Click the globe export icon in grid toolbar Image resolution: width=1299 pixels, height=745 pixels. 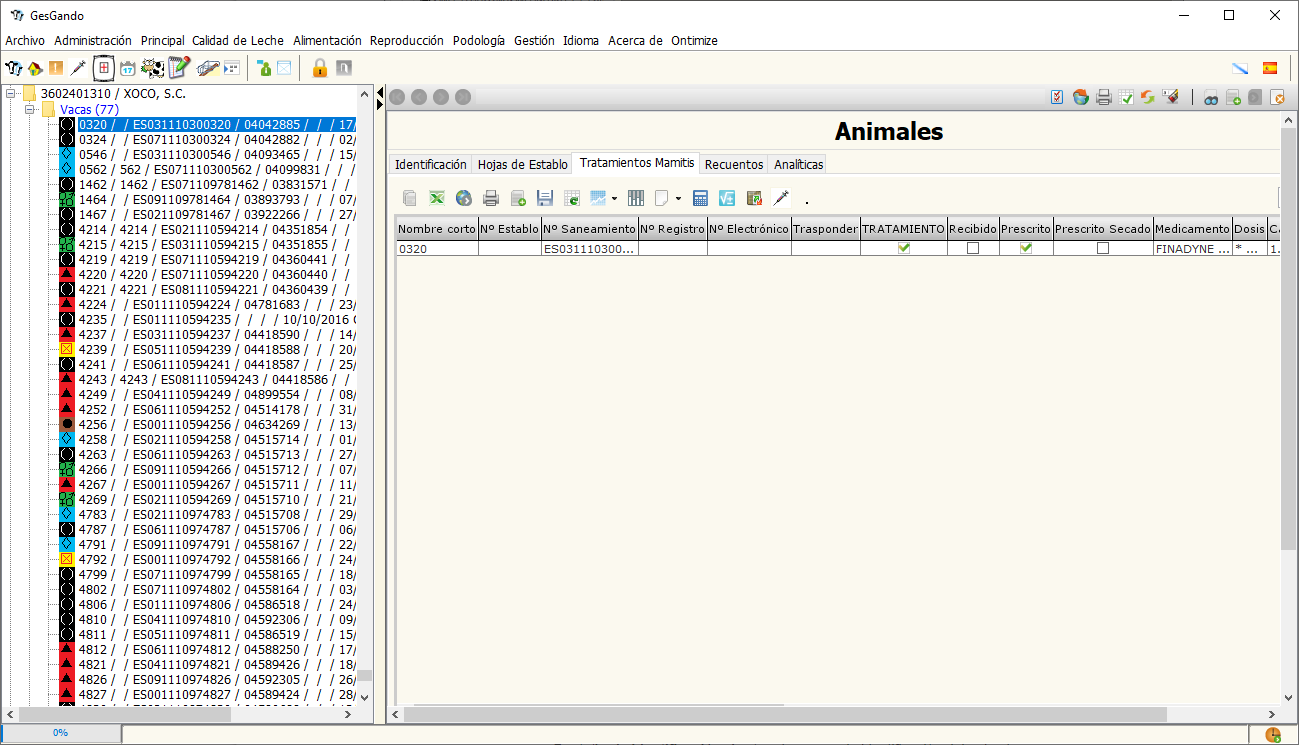463,198
